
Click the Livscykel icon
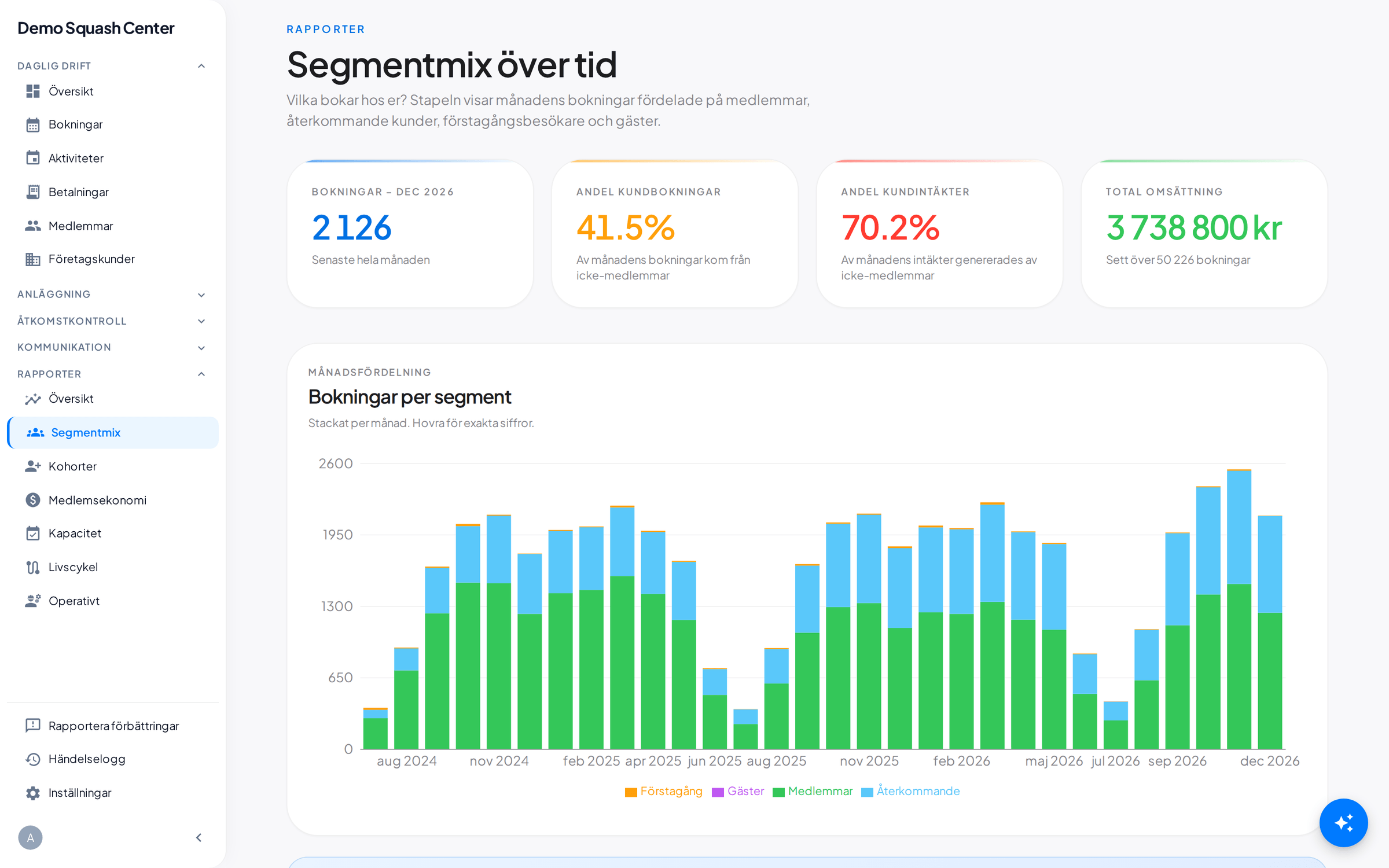point(33,567)
